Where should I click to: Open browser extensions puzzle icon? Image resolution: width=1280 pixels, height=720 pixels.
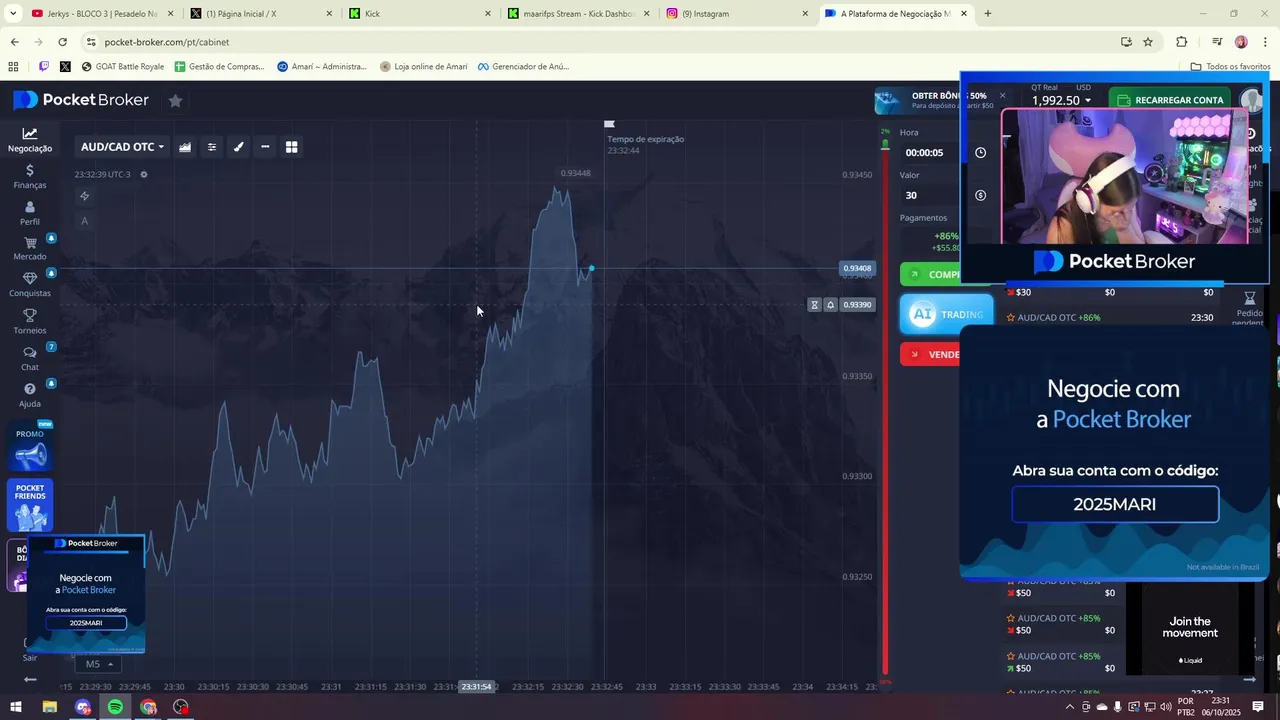point(1182,42)
